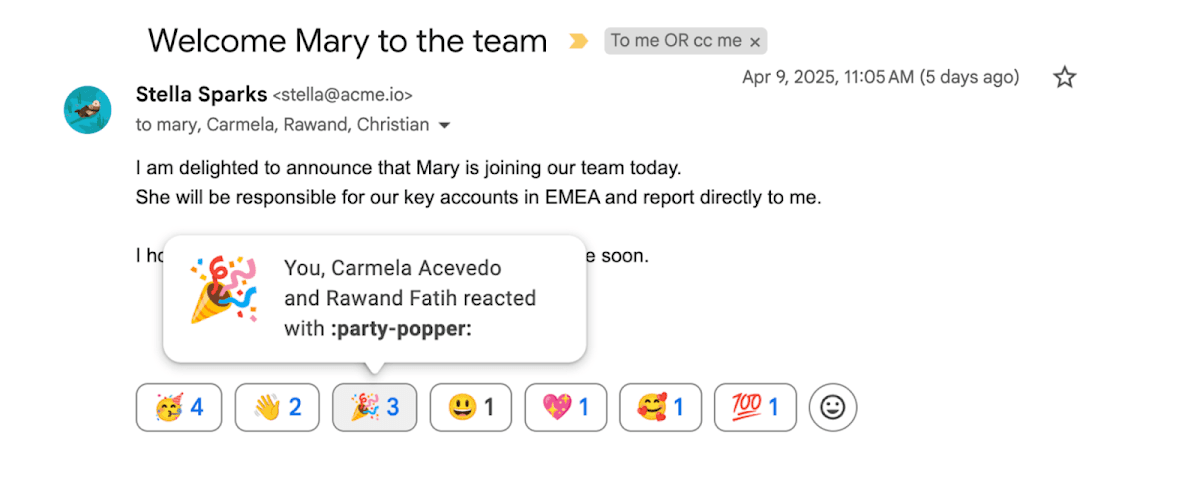1200x480 pixels.
Task: Click the Apr 9, 2025 timestamp
Action: pos(880,77)
